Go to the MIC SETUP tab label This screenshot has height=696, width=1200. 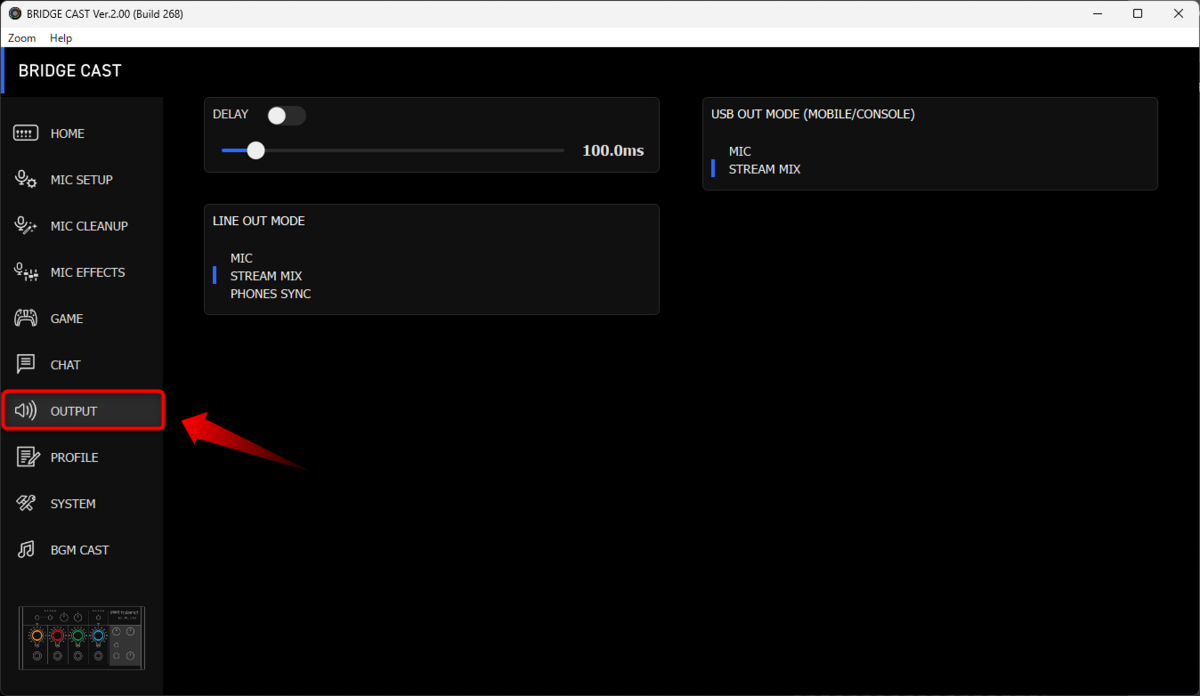(x=82, y=180)
